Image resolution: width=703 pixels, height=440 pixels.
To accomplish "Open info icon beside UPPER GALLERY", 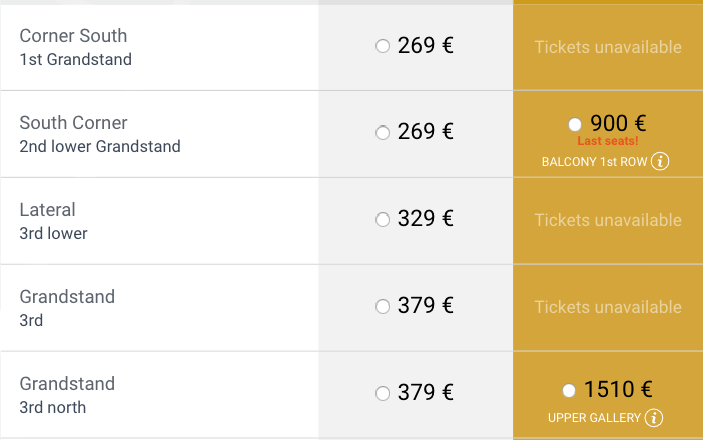I will [654, 417].
